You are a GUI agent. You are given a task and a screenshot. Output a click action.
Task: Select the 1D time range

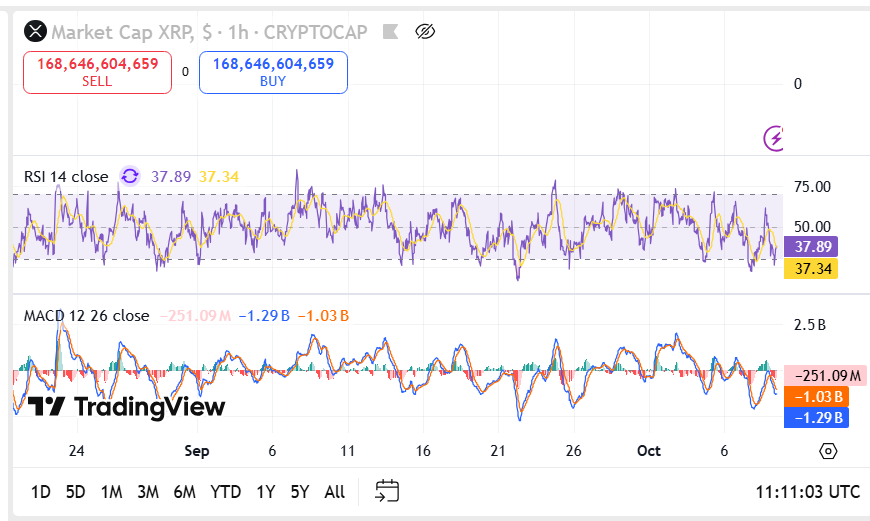41,492
